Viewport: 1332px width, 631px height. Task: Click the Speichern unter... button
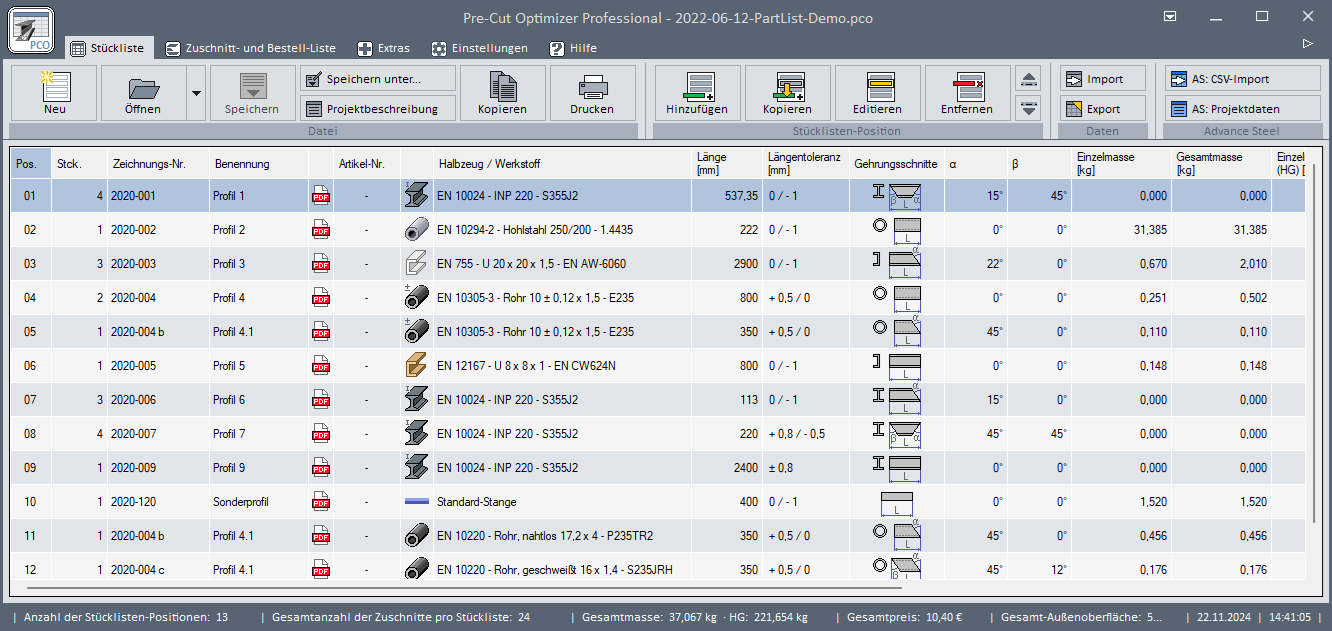click(377, 79)
